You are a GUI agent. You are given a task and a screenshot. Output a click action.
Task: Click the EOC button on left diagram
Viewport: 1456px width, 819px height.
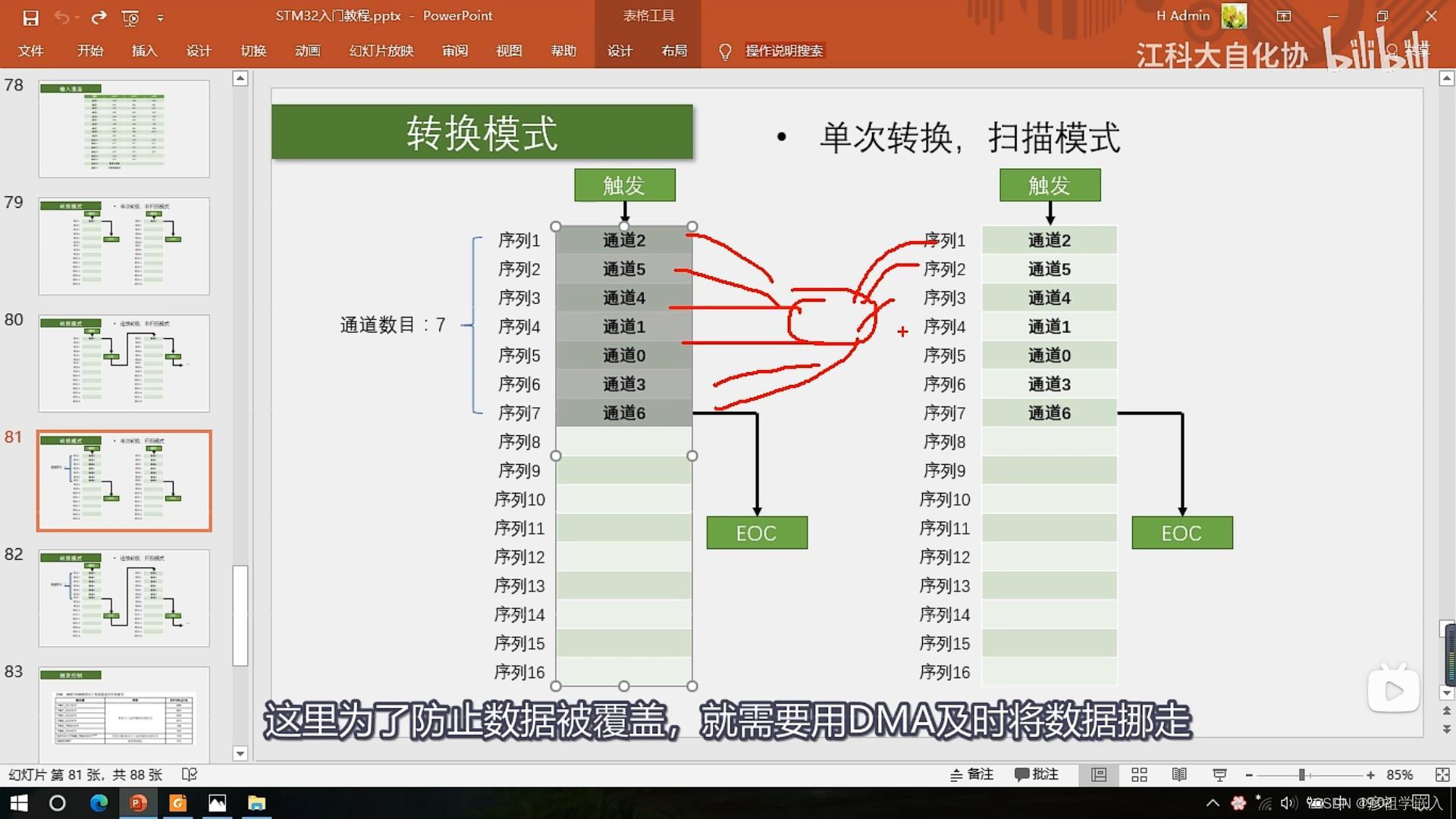click(x=755, y=532)
